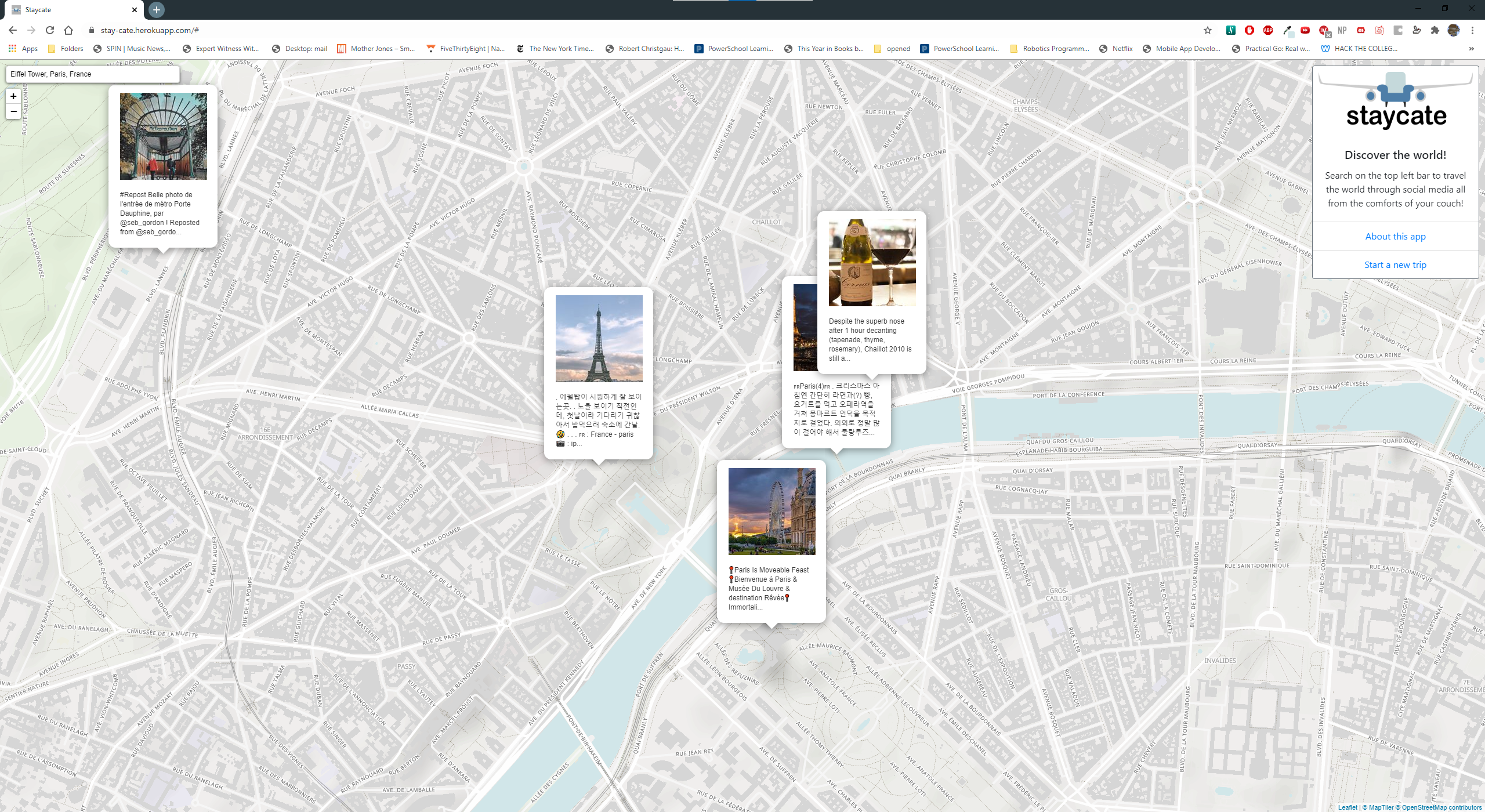The height and width of the screenshot is (812, 1485).
Task: Click the Eiffel Tower location search box
Action: point(93,74)
